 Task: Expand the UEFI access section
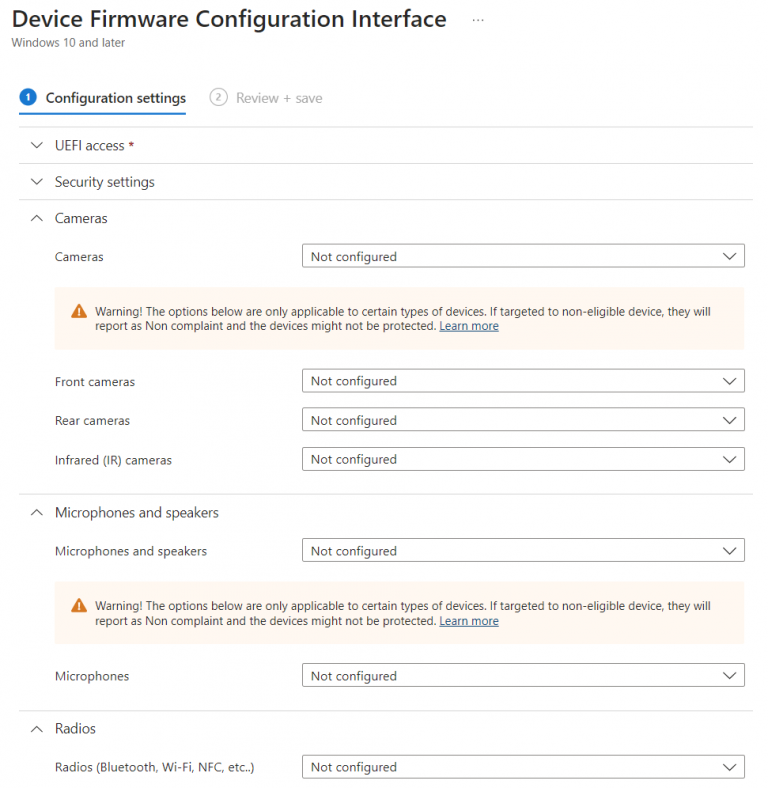(x=37, y=146)
